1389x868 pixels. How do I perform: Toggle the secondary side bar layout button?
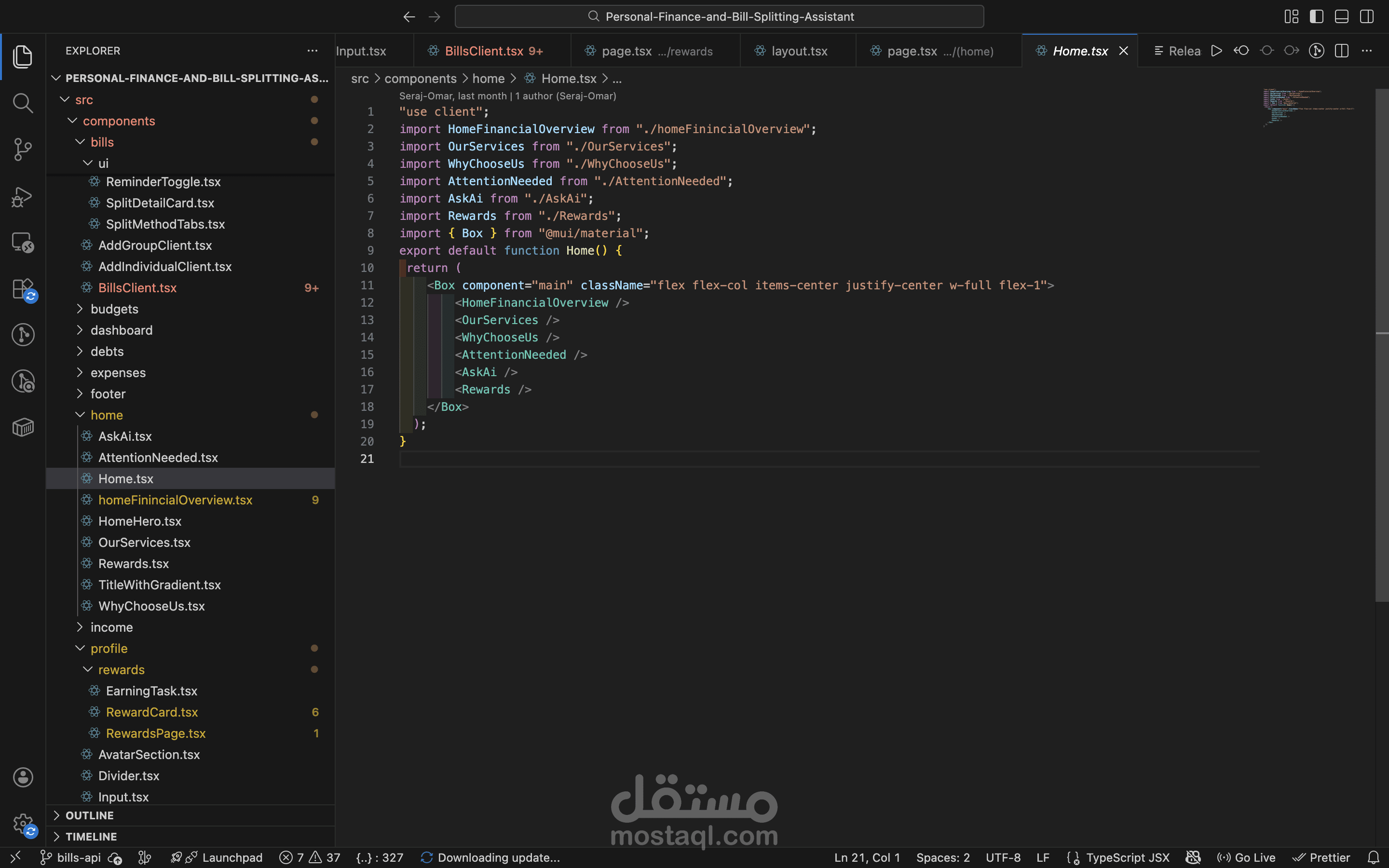[x=1367, y=17]
